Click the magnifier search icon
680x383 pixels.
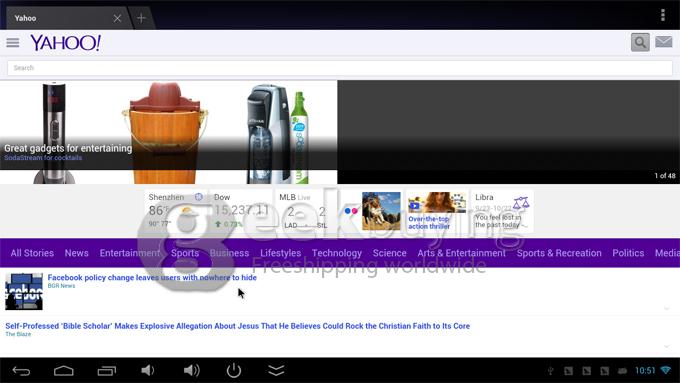640,43
